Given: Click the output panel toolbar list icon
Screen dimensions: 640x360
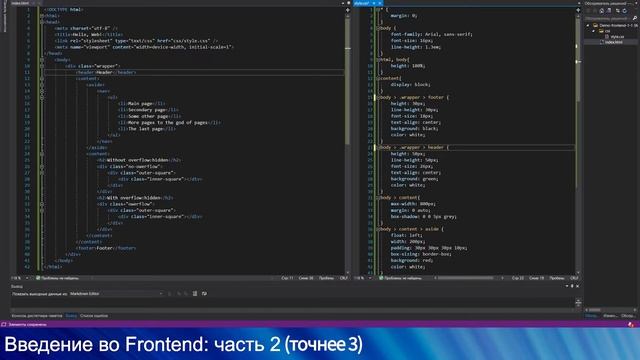Looking at the screenshot, I should tap(195, 293).
